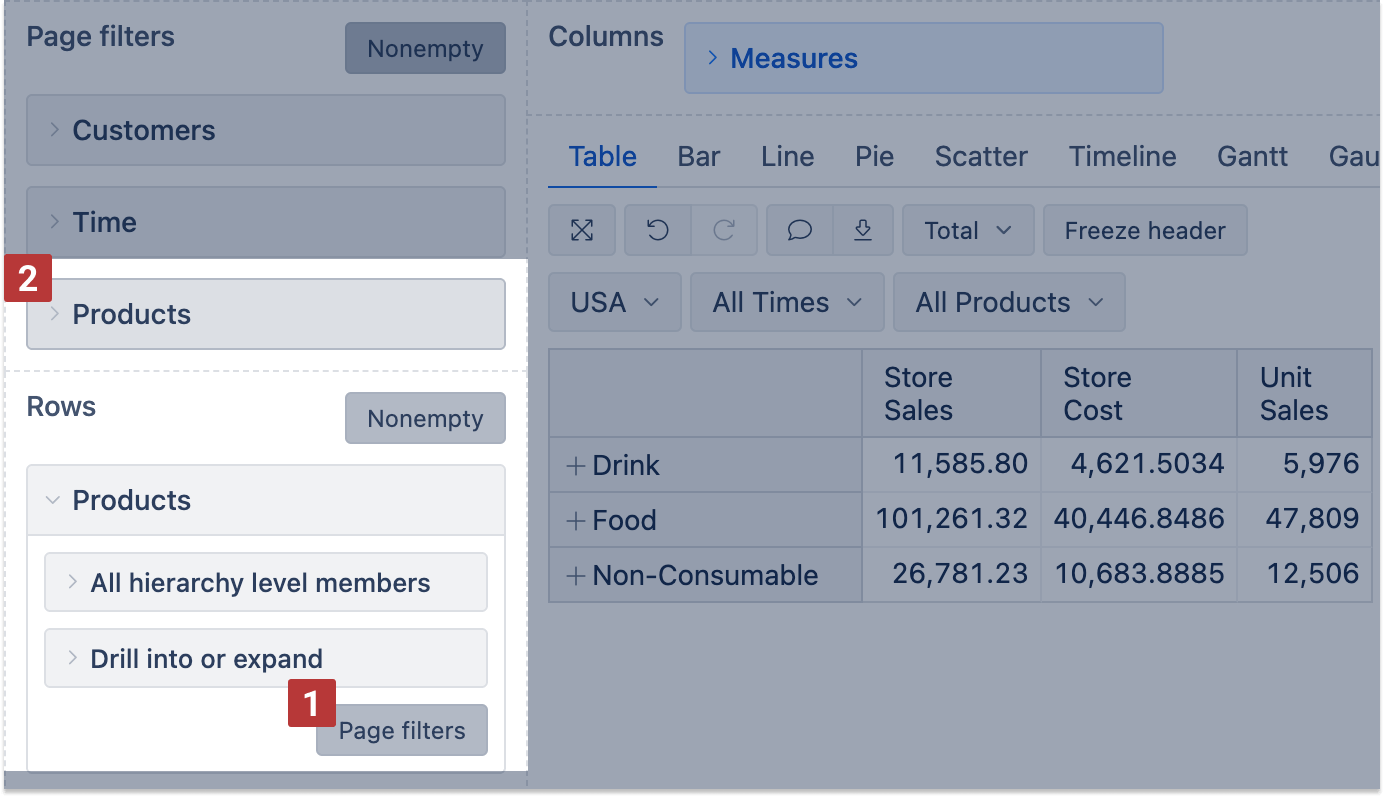Expand All hierarchy level members section
Viewport: 1384px width, 797px height.
click(x=265, y=583)
